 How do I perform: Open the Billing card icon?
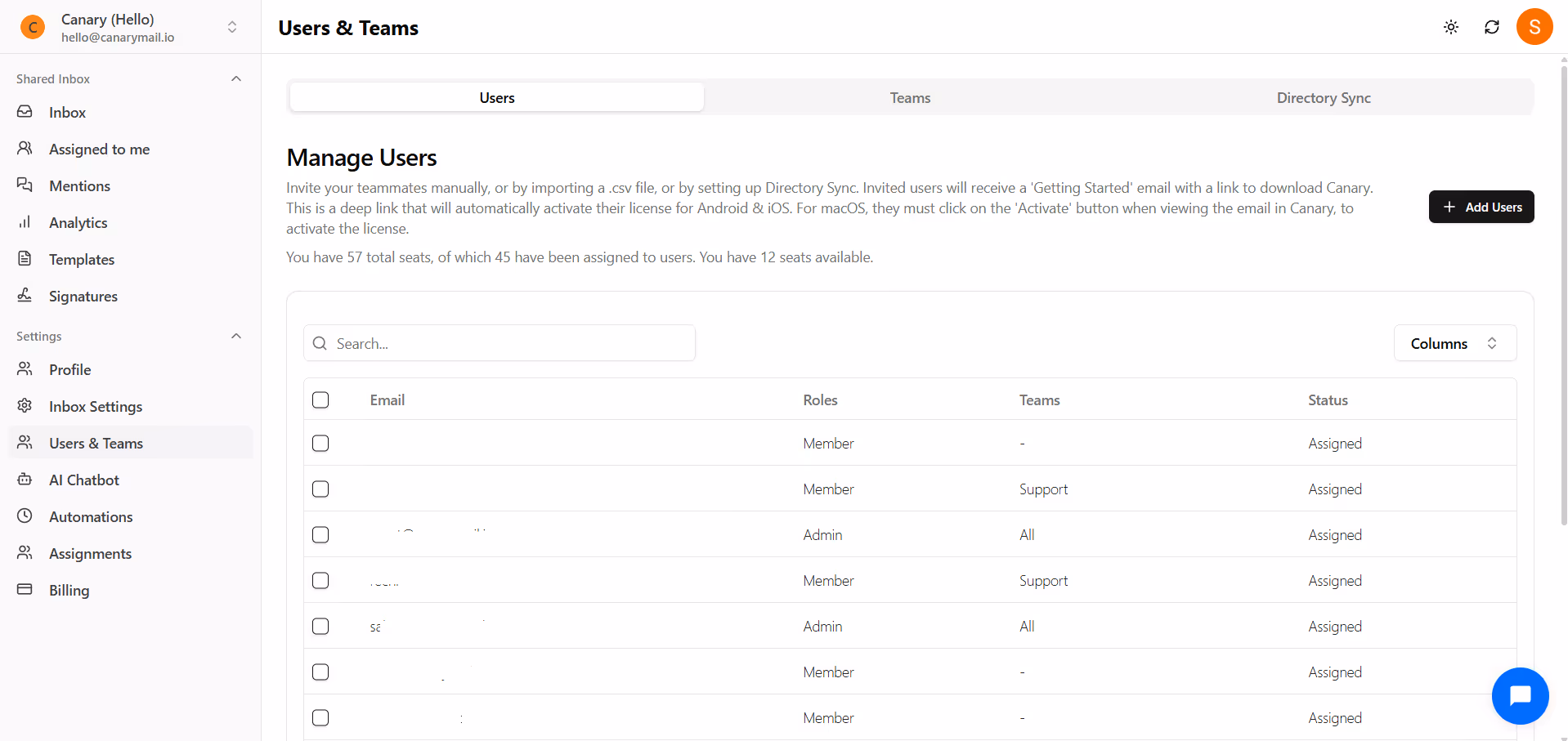[x=25, y=590]
